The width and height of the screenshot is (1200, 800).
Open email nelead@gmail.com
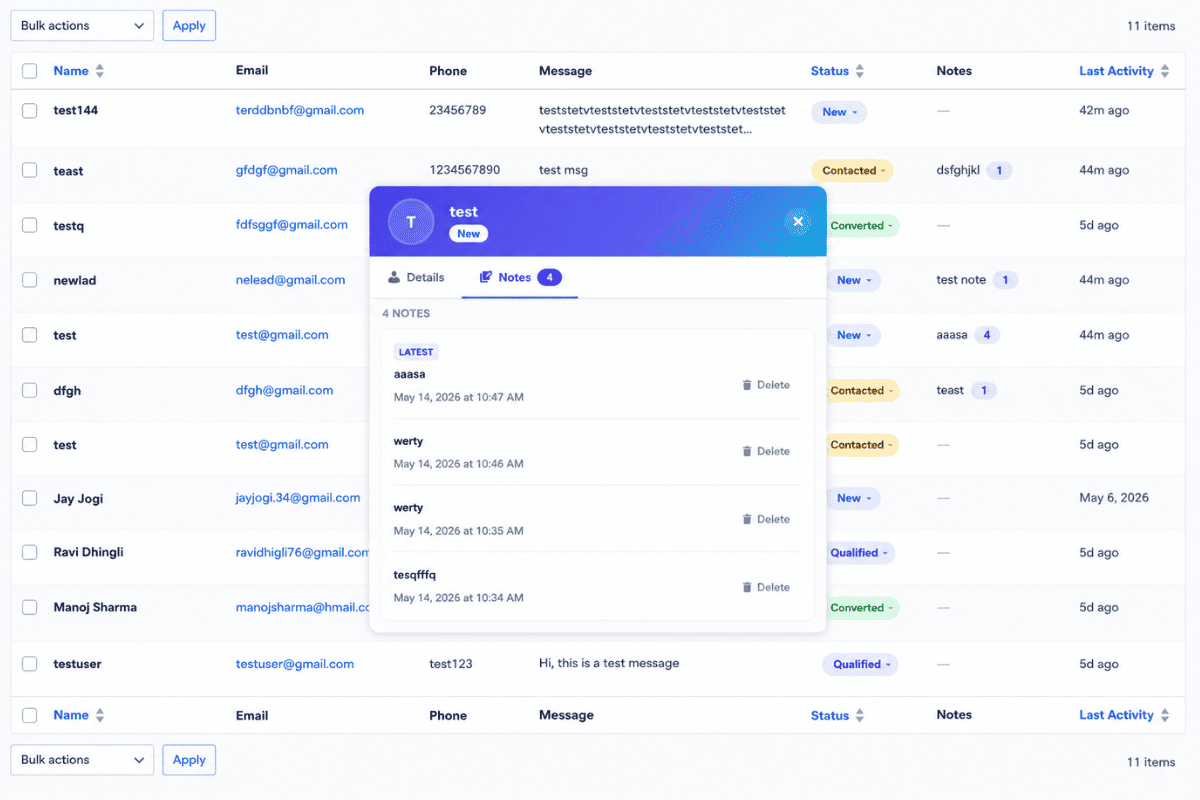pos(291,280)
